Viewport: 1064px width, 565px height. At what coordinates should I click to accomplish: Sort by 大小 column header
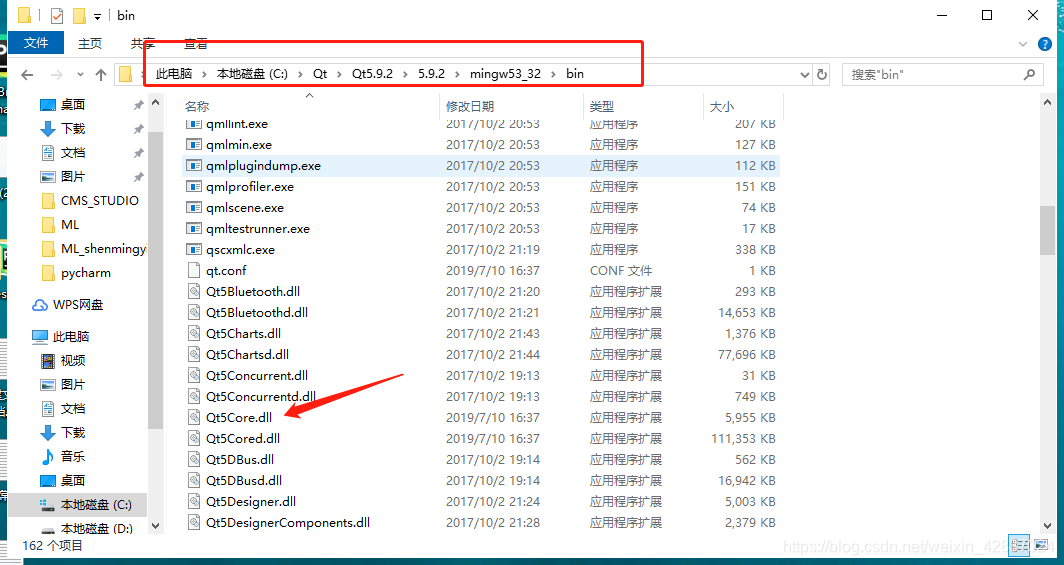tap(721, 106)
